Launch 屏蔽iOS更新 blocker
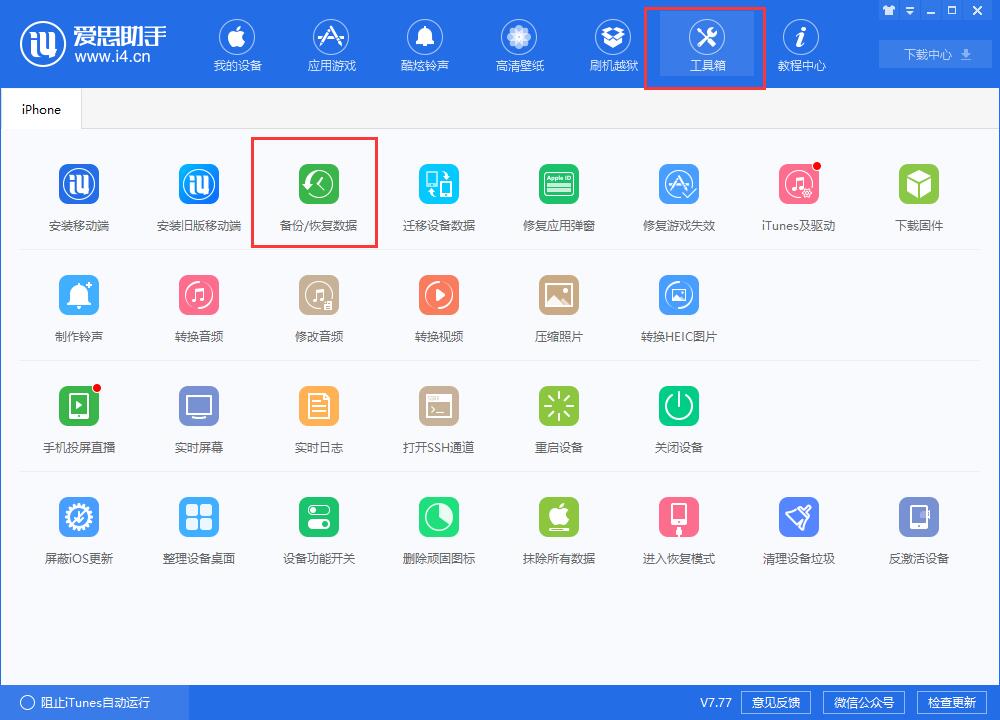The height and width of the screenshot is (720, 1000). [x=78, y=527]
